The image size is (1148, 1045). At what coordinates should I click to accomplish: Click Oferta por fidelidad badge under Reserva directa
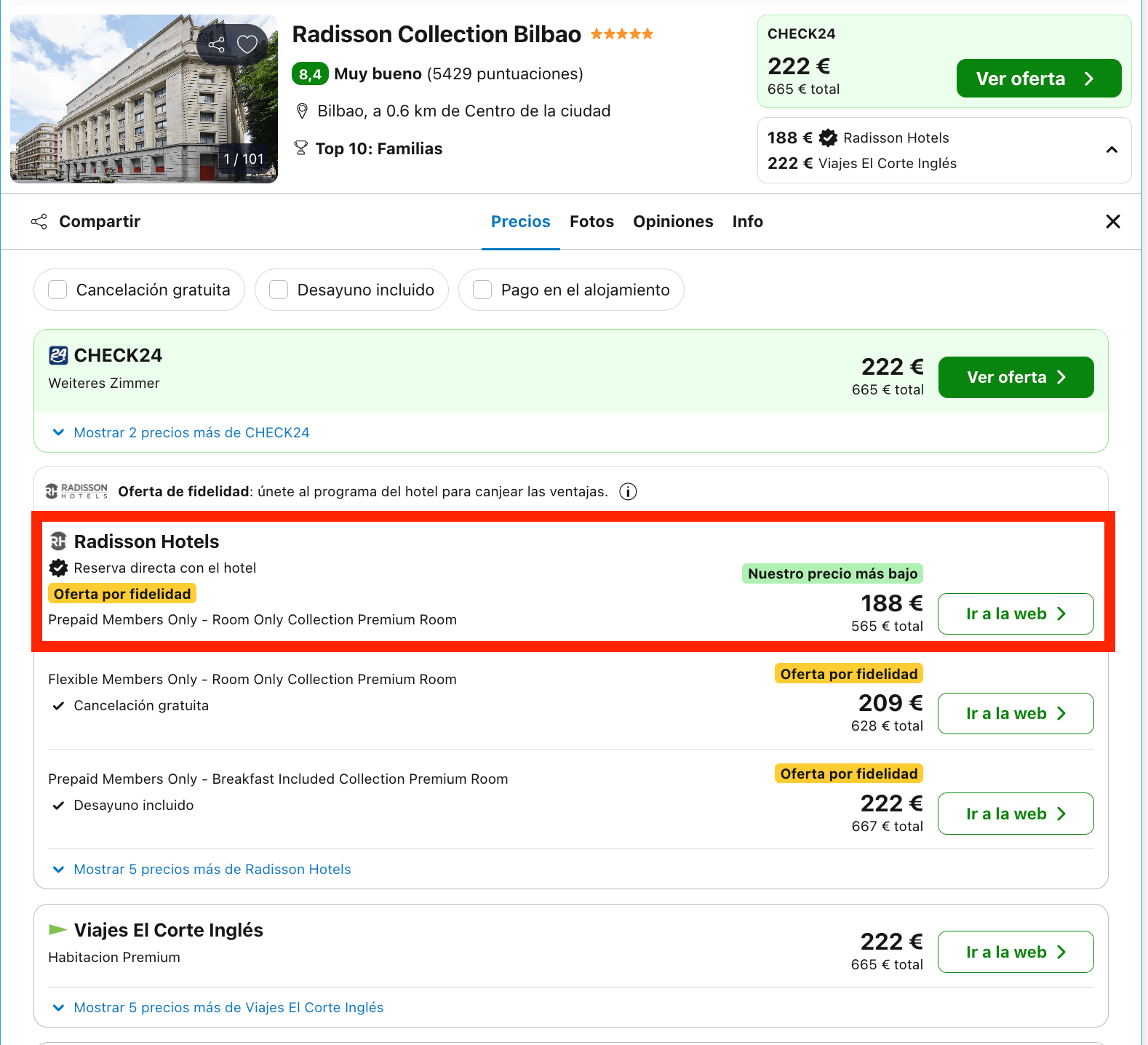(122, 594)
